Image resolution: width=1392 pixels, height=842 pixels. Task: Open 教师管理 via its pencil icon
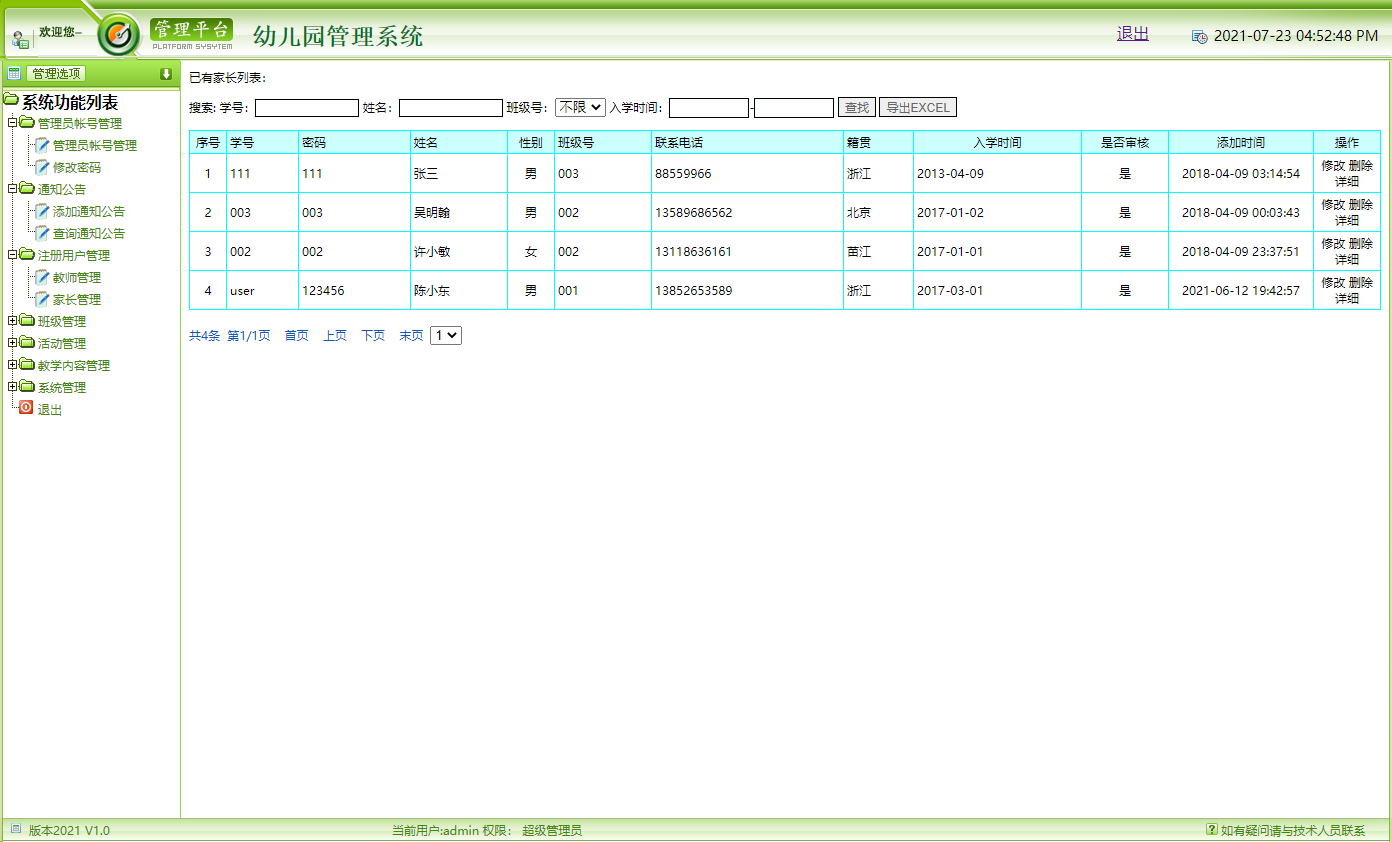[41, 277]
